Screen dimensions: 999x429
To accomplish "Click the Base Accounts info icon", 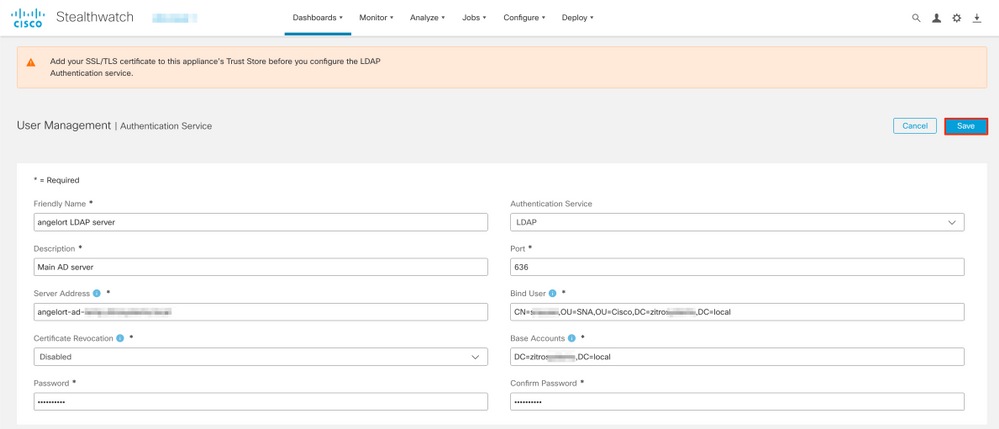I will [x=571, y=339].
